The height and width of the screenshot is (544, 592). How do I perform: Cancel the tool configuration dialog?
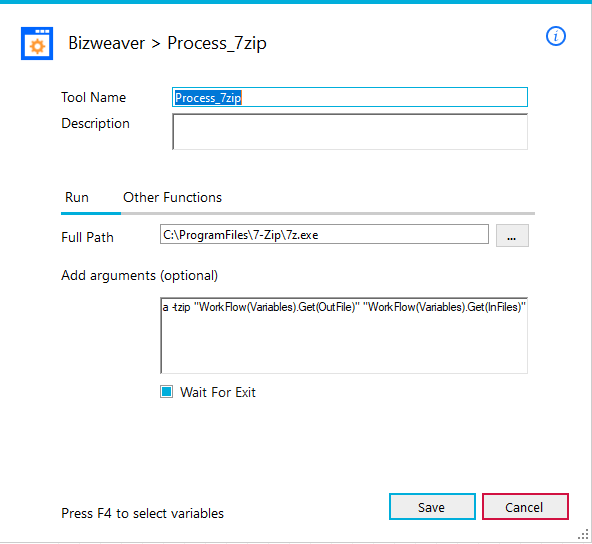[525, 507]
